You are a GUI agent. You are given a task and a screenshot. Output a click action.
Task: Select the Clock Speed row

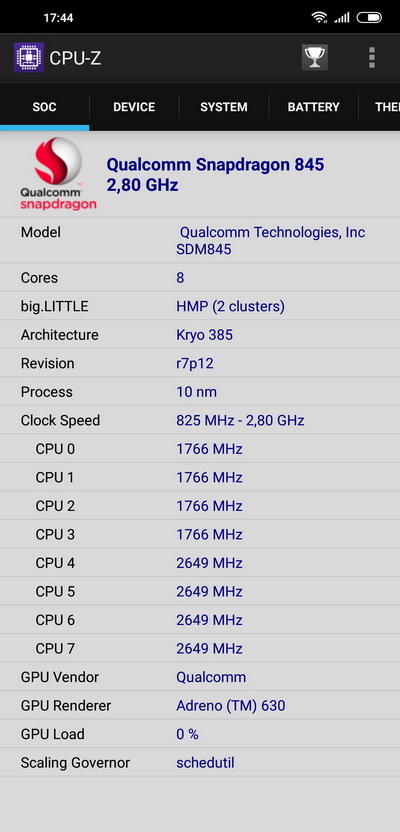200,420
